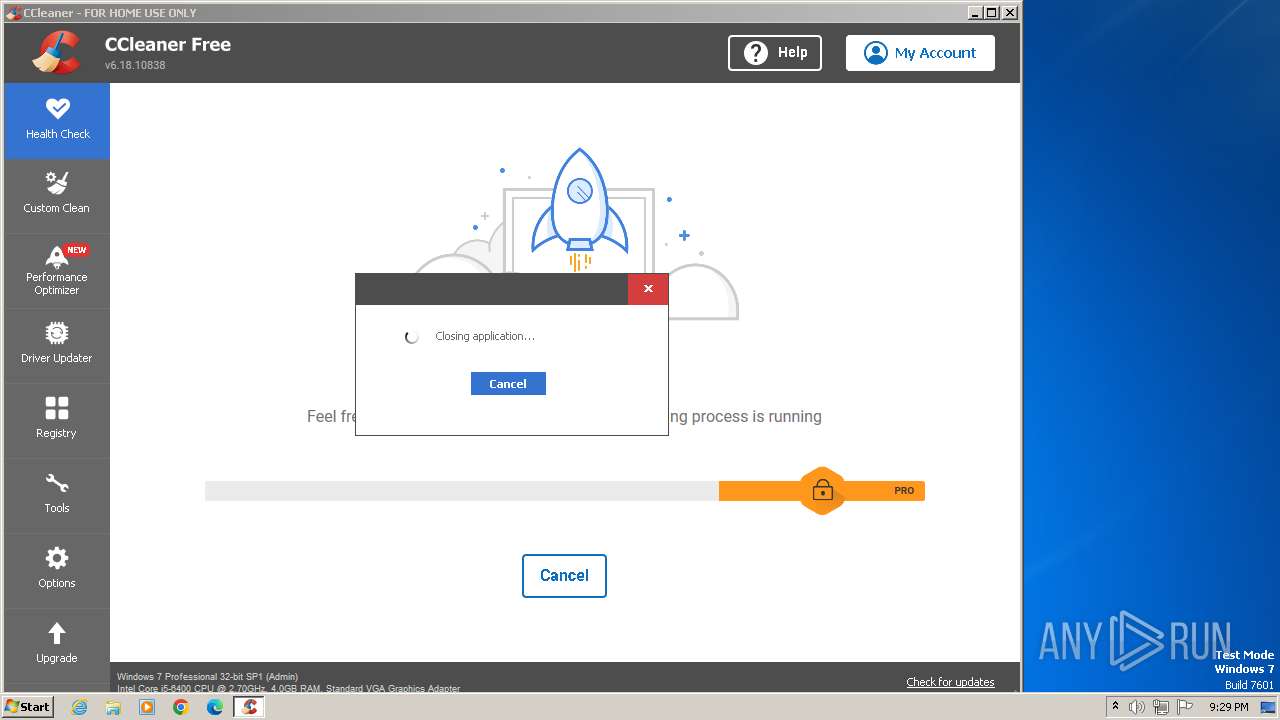Open Windows Media Player from taskbar

point(147,707)
